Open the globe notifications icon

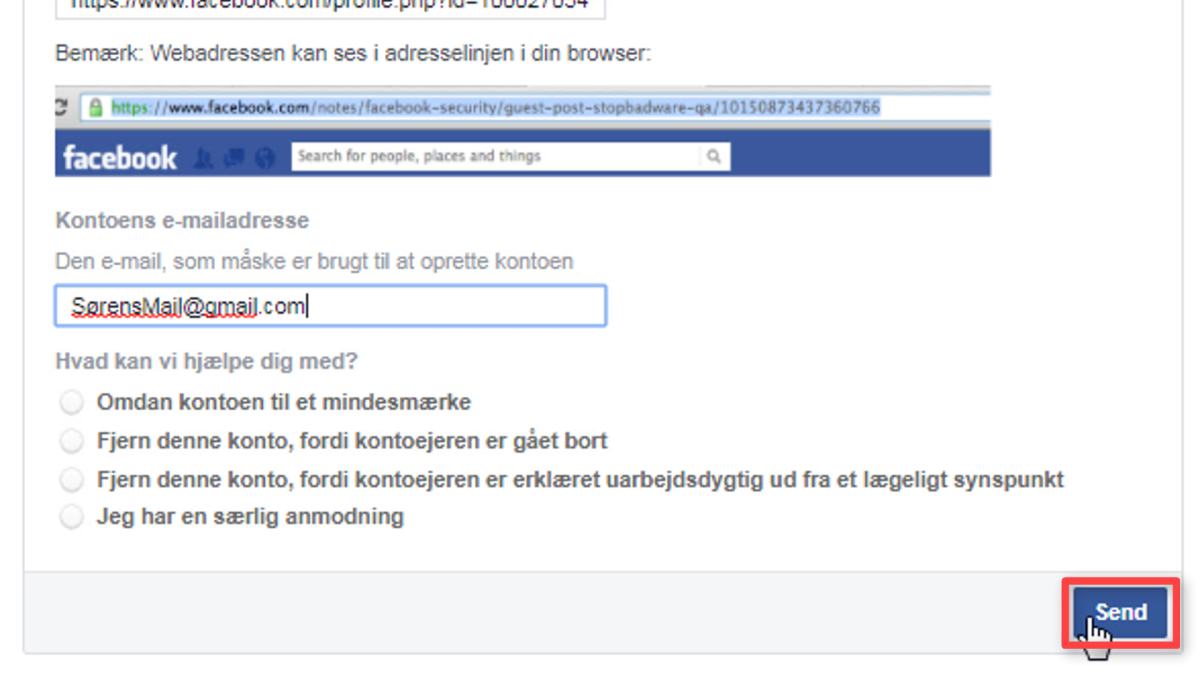[264, 157]
